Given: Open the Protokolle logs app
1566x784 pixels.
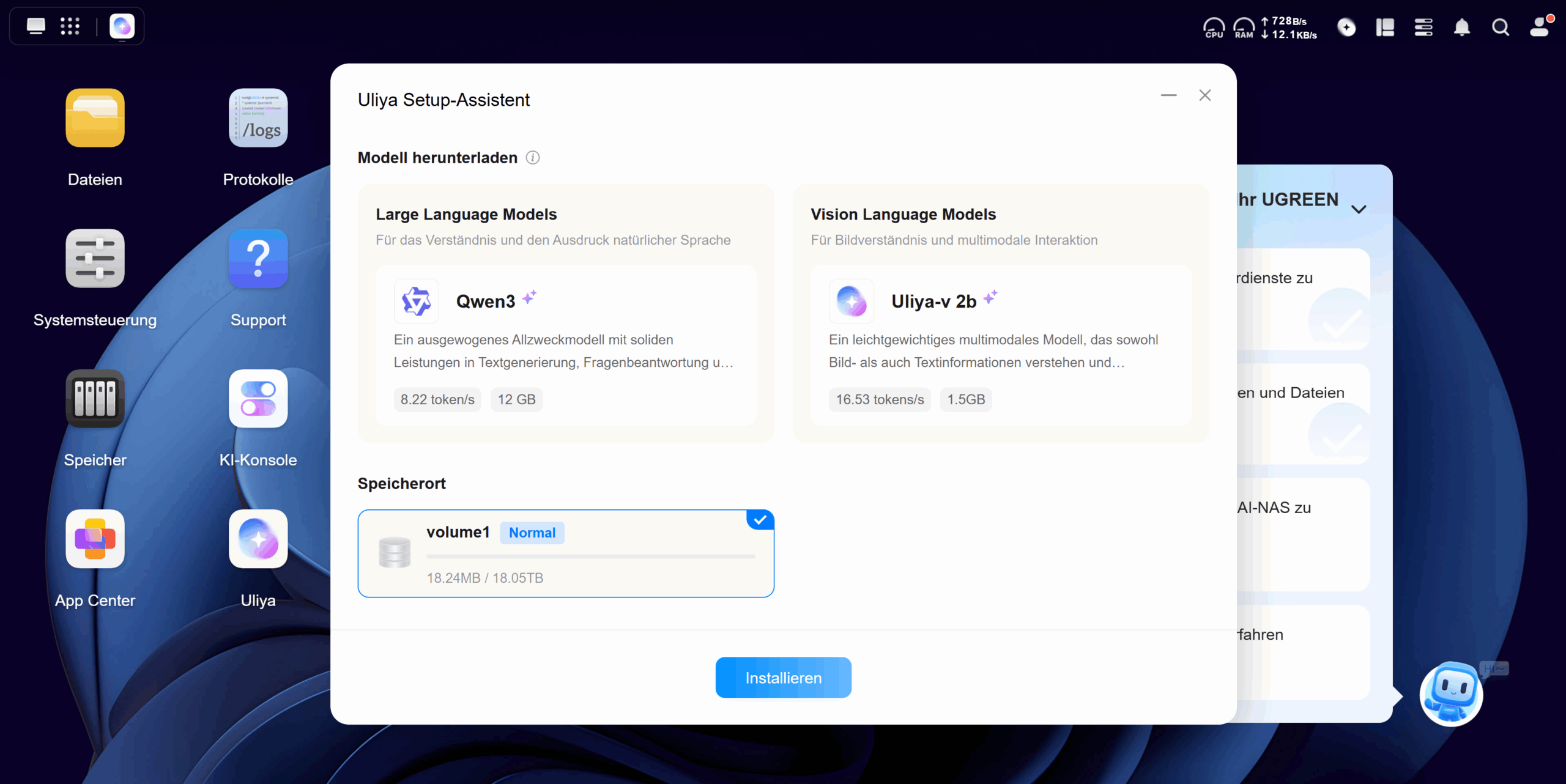Looking at the screenshot, I should [x=258, y=118].
